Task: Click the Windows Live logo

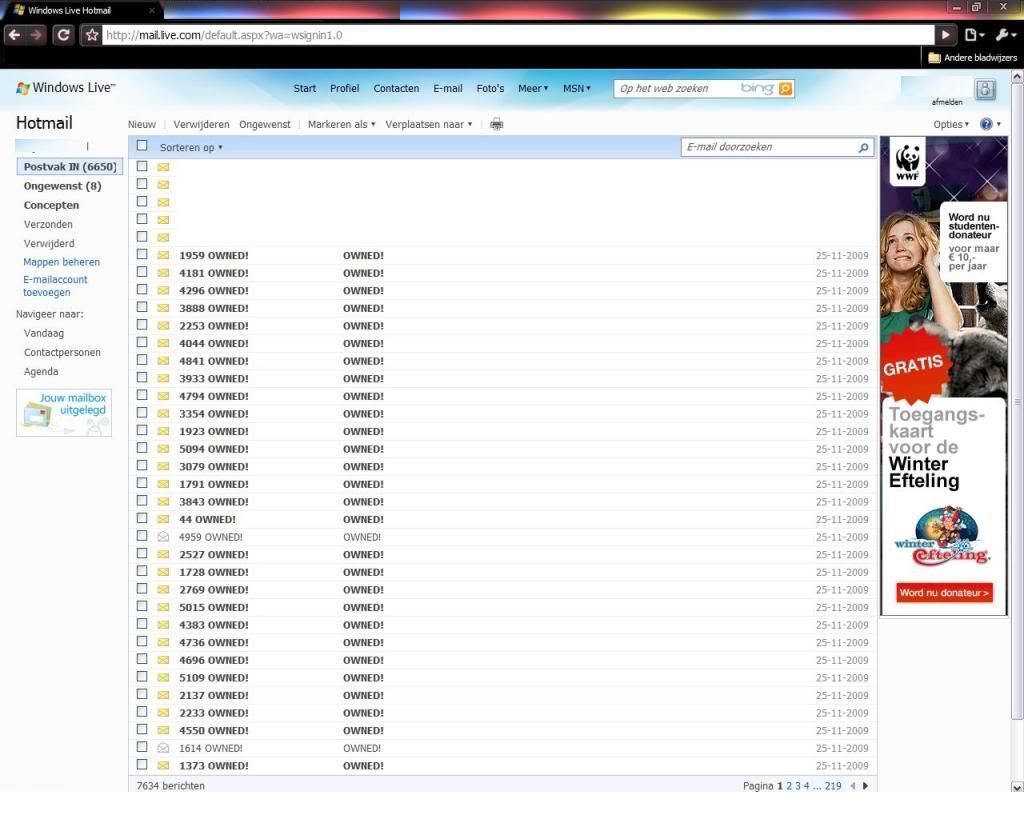Action: [x=65, y=88]
